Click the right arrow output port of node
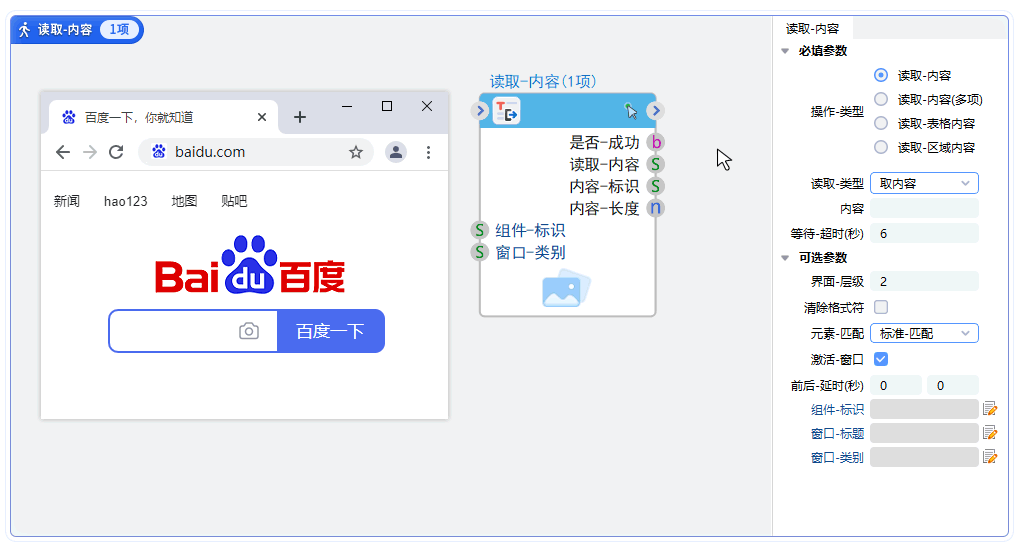 pos(656,111)
